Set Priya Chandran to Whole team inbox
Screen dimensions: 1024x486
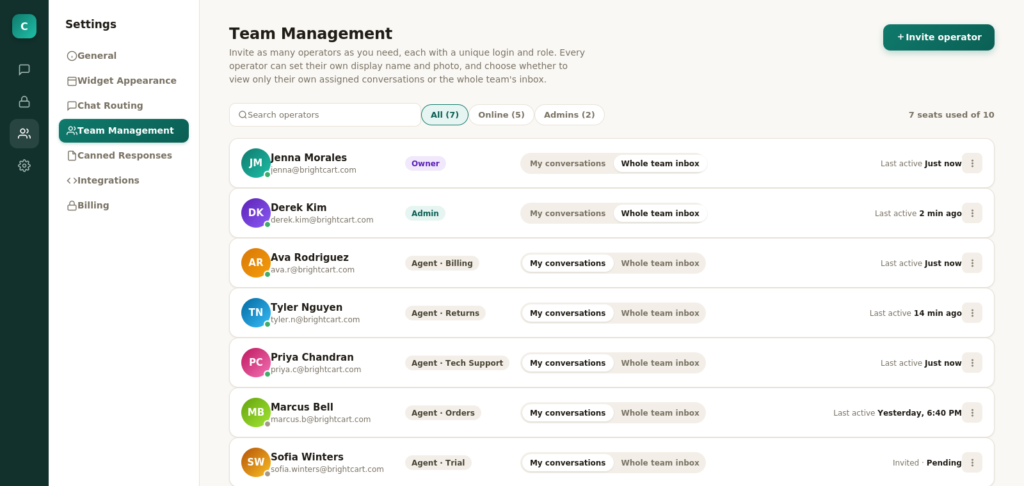[660, 363]
